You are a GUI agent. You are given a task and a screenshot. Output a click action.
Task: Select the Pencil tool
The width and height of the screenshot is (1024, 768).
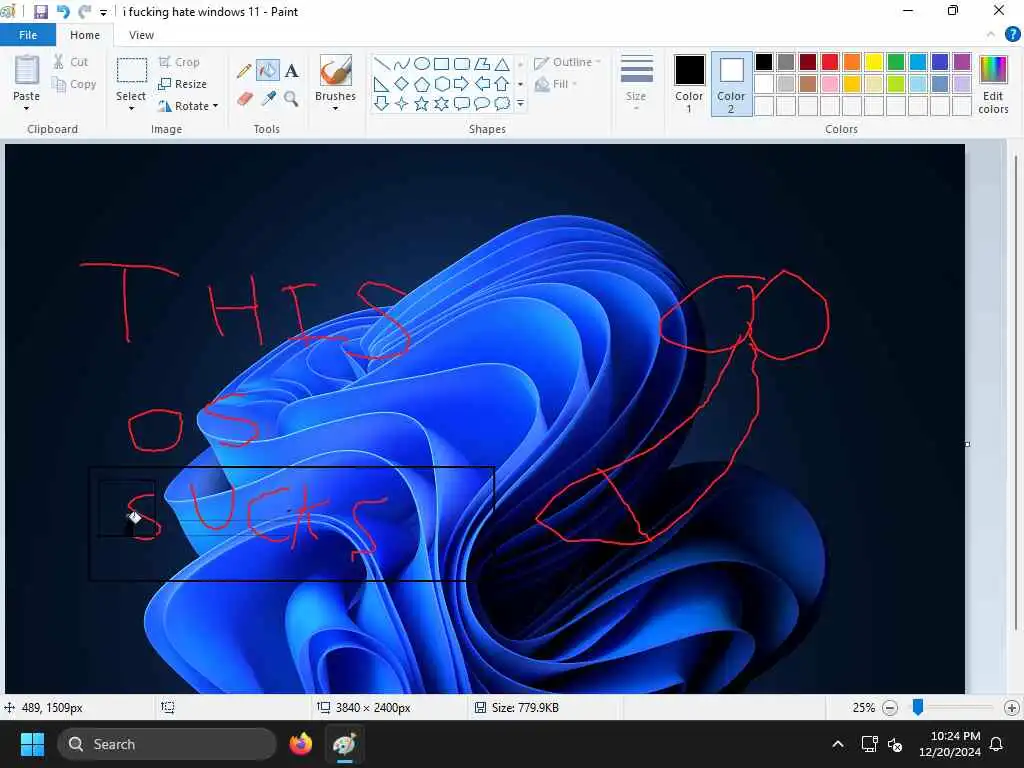[244, 71]
